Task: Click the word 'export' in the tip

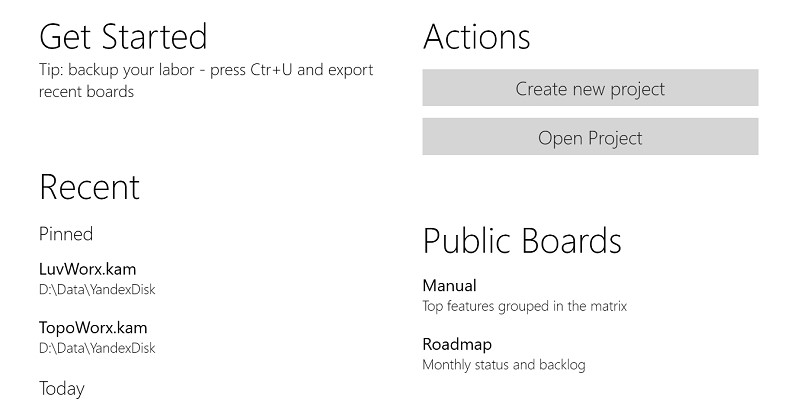Action: pos(351,70)
